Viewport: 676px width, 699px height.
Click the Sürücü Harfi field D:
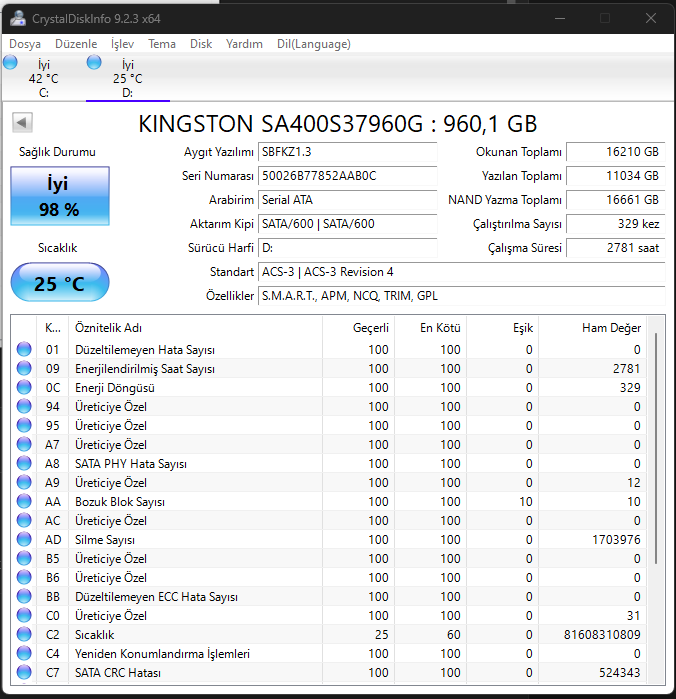tap(347, 248)
